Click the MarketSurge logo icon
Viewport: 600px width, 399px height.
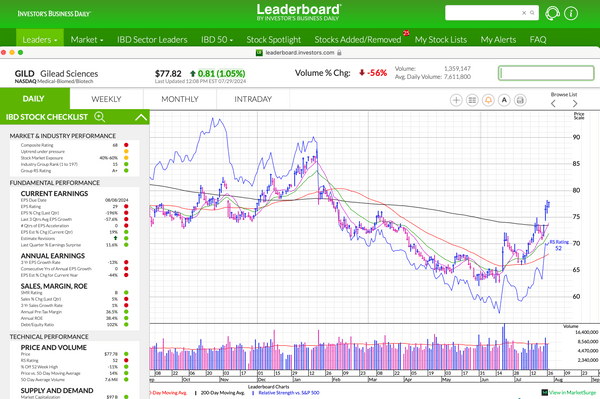(x=545, y=392)
